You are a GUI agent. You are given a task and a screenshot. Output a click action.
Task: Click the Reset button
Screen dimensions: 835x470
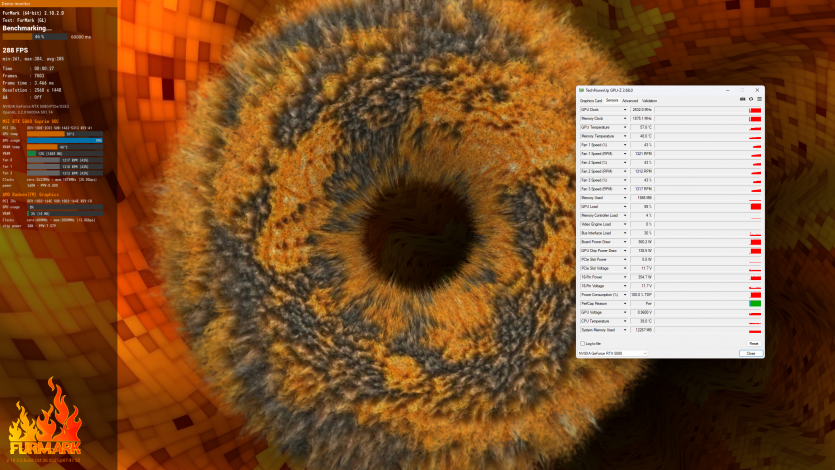tap(753, 343)
